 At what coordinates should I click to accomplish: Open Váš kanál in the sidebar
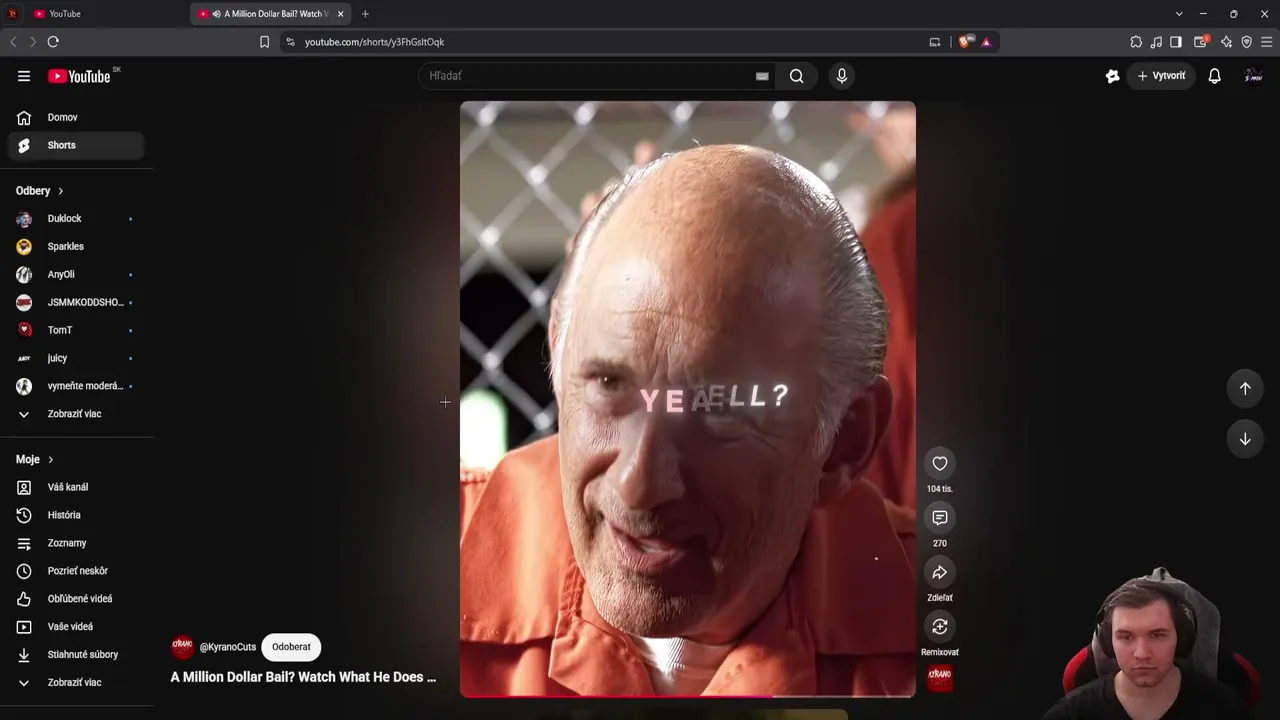pyautogui.click(x=76, y=487)
